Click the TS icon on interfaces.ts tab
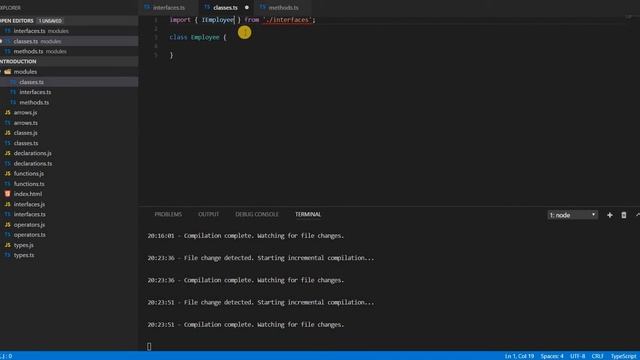This screenshot has height=360, width=640. tap(147, 7)
